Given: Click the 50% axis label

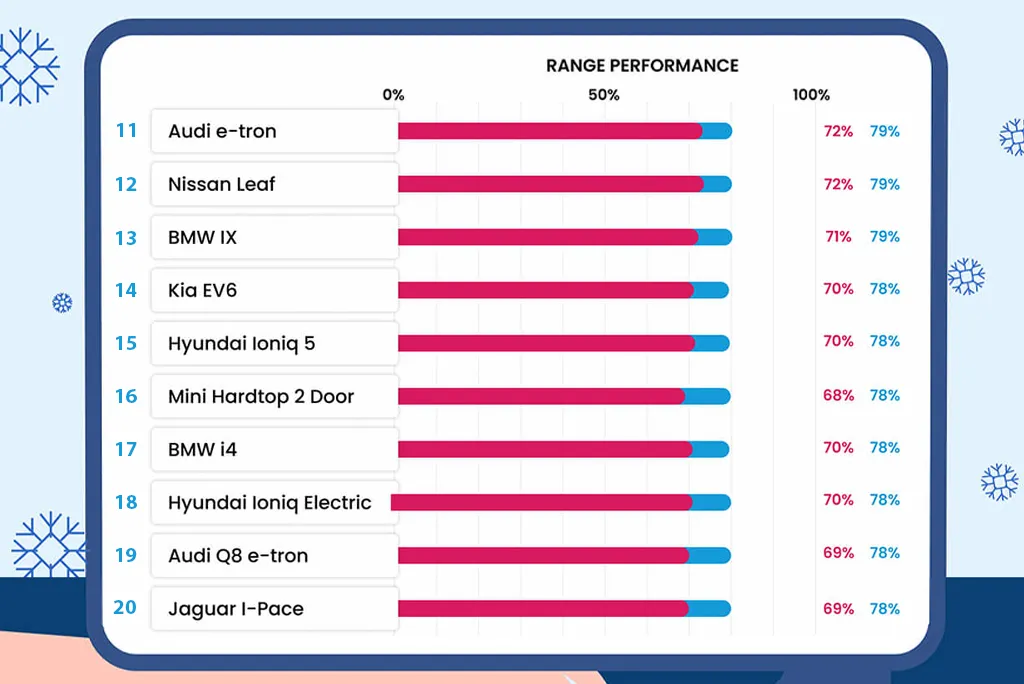Looking at the screenshot, I should [x=603, y=95].
